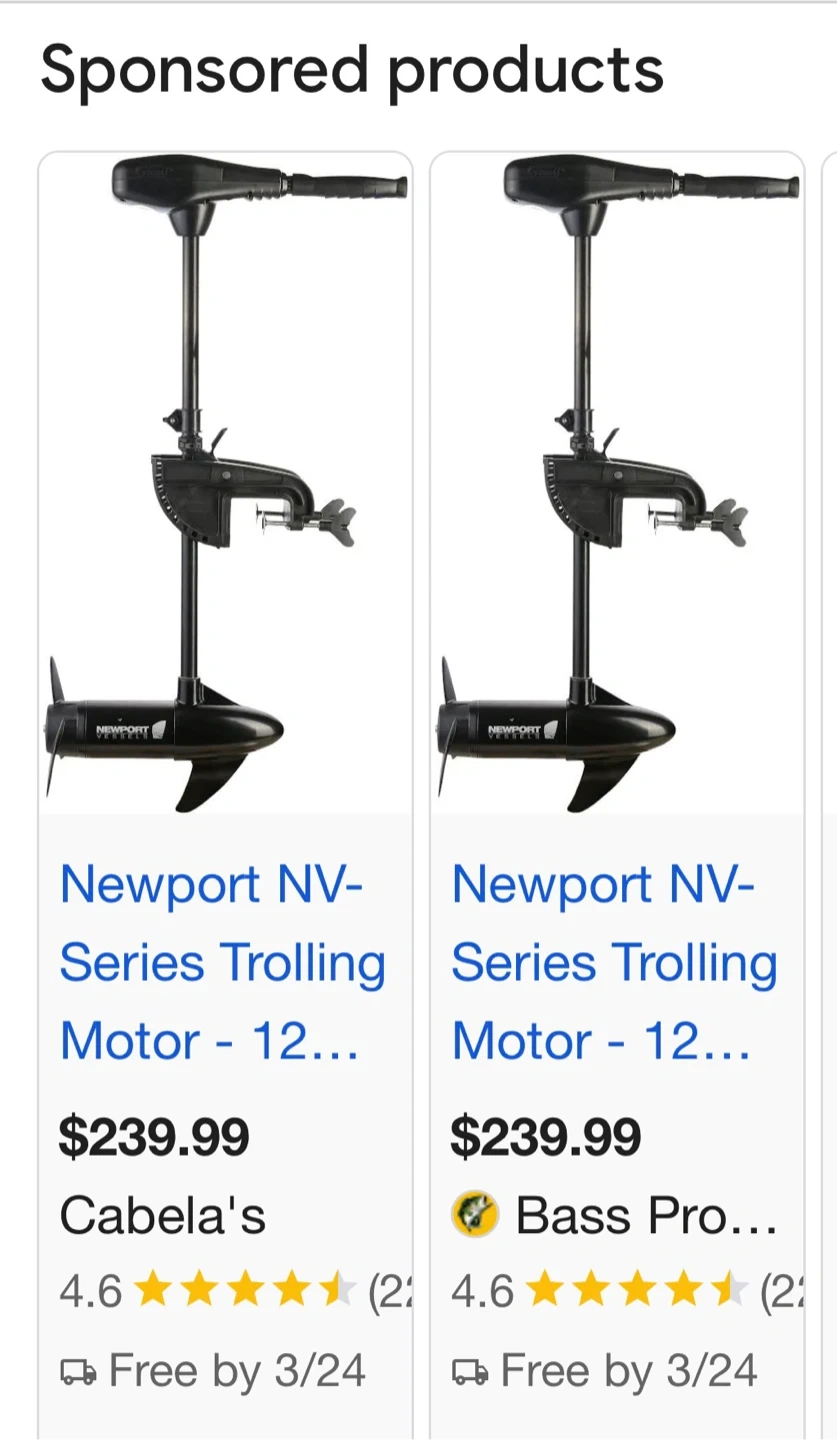The height and width of the screenshot is (1440, 837).
Task: Click the $239.99 price on Bass Pro card
Action: click(546, 1137)
